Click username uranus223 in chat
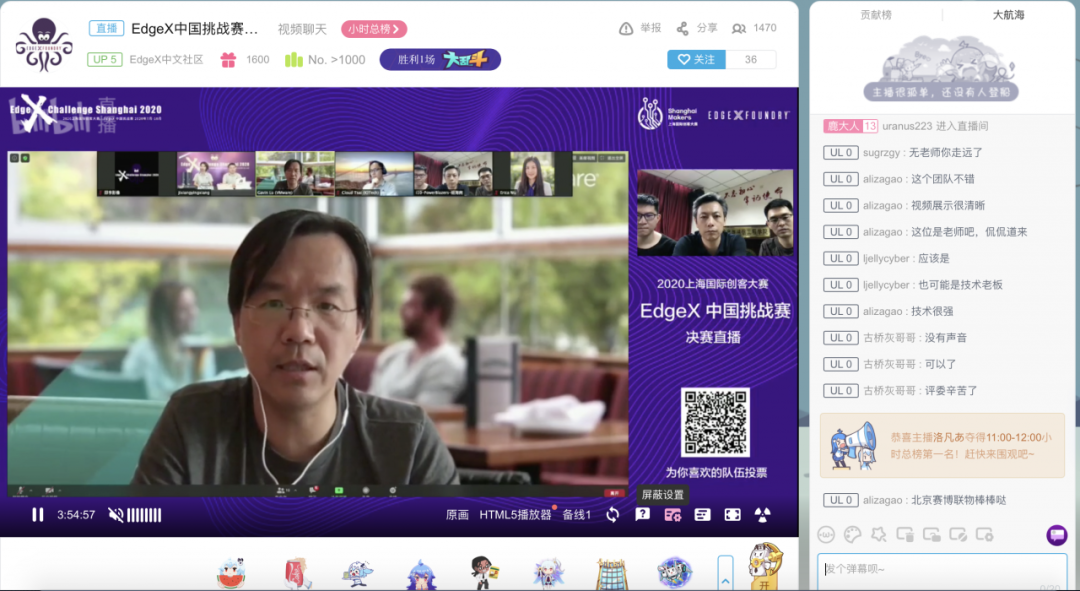Image resolution: width=1080 pixels, height=591 pixels. click(x=907, y=126)
